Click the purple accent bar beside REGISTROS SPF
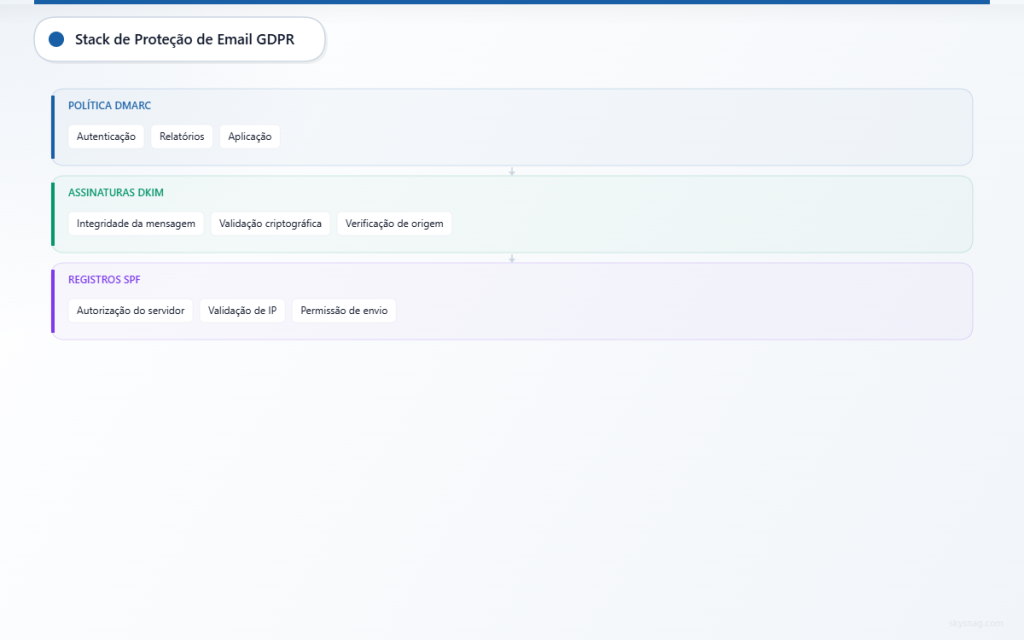 [52, 300]
